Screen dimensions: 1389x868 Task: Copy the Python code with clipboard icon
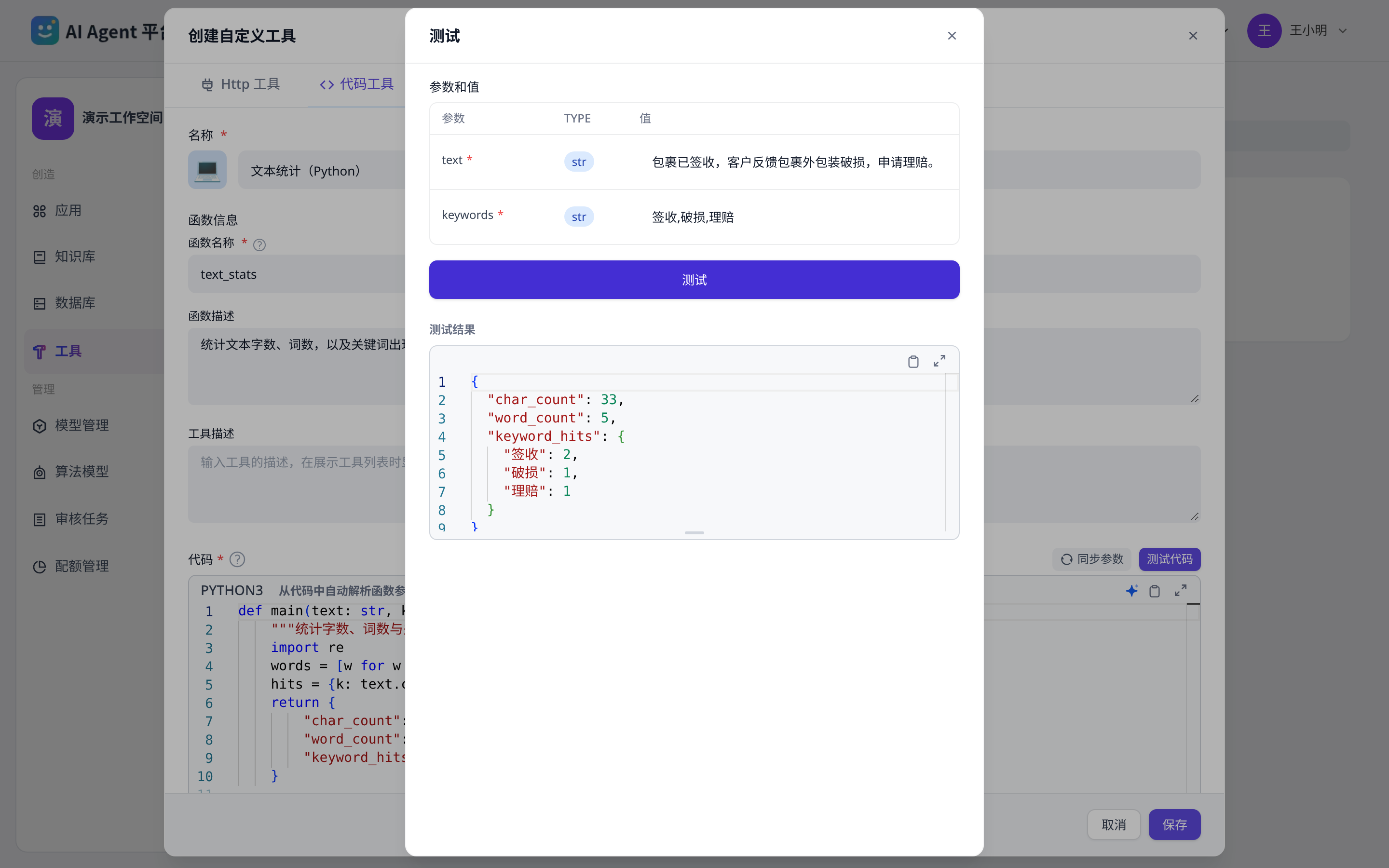coord(1154,591)
